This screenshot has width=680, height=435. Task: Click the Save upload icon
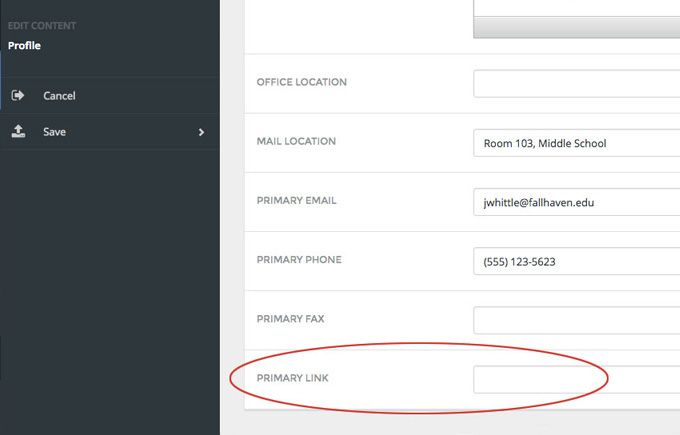18,132
